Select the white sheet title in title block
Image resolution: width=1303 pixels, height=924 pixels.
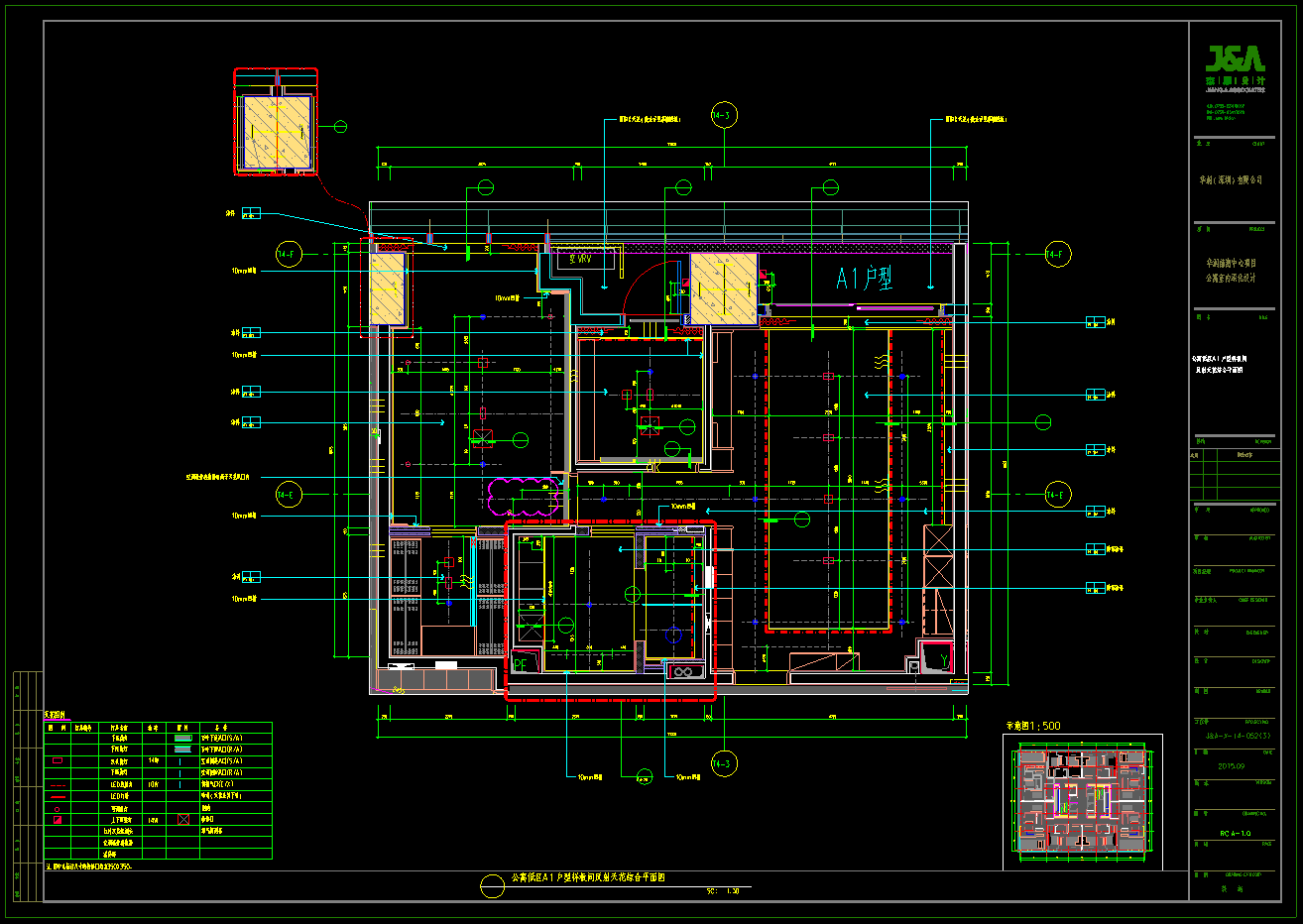(1219, 364)
